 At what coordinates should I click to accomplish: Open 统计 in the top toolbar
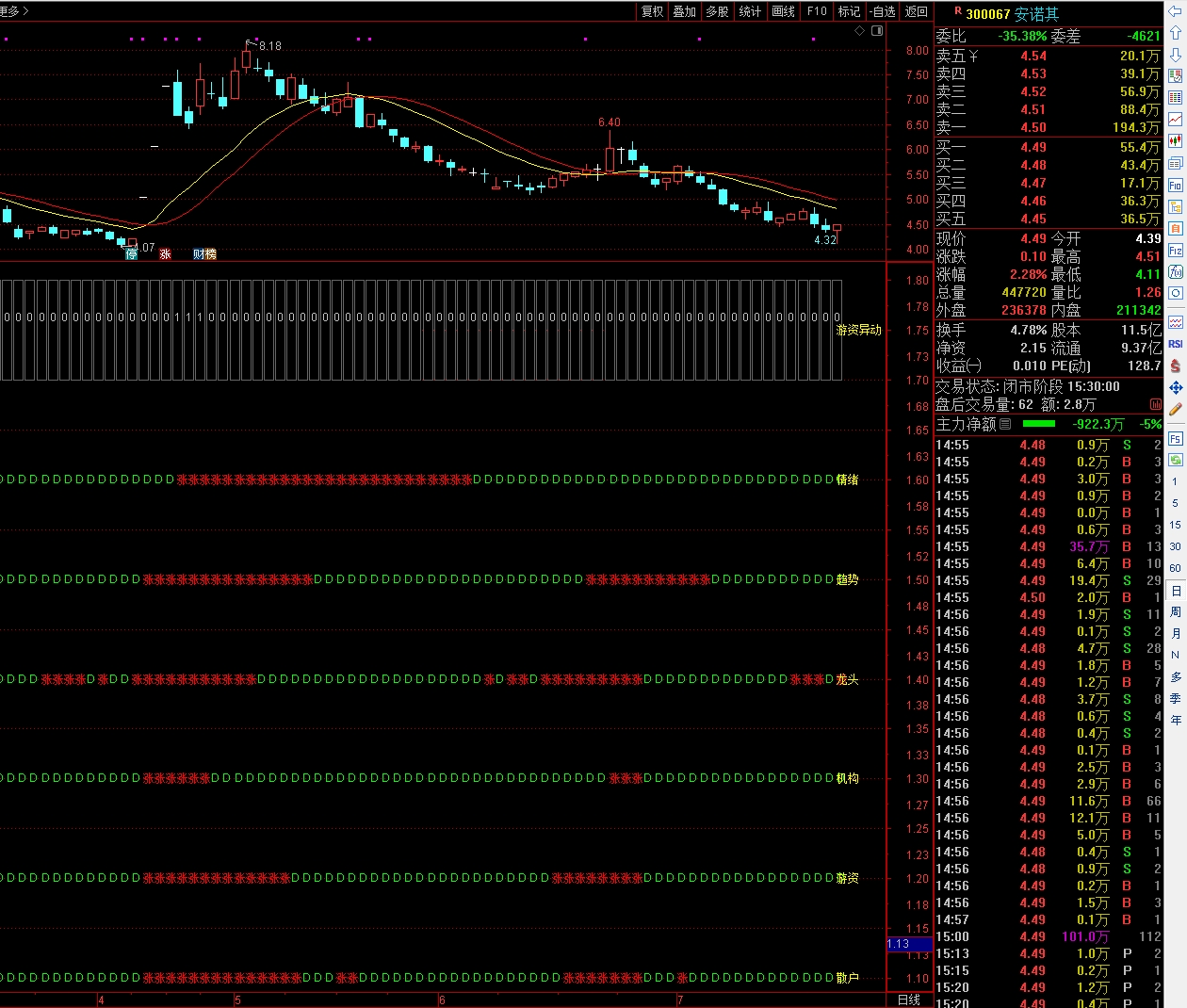pyautogui.click(x=751, y=11)
